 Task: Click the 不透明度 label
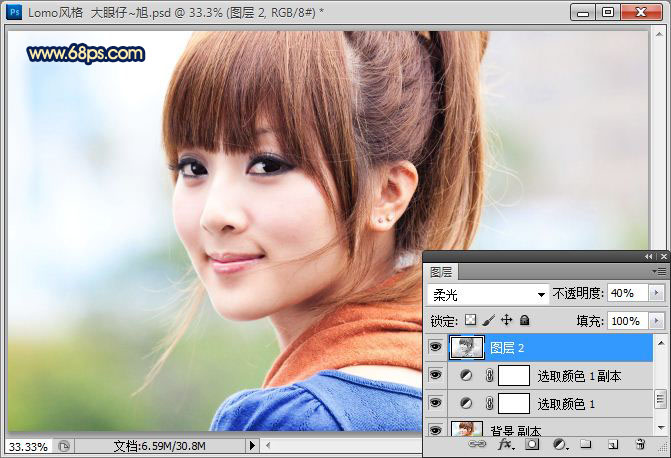tap(578, 293)
